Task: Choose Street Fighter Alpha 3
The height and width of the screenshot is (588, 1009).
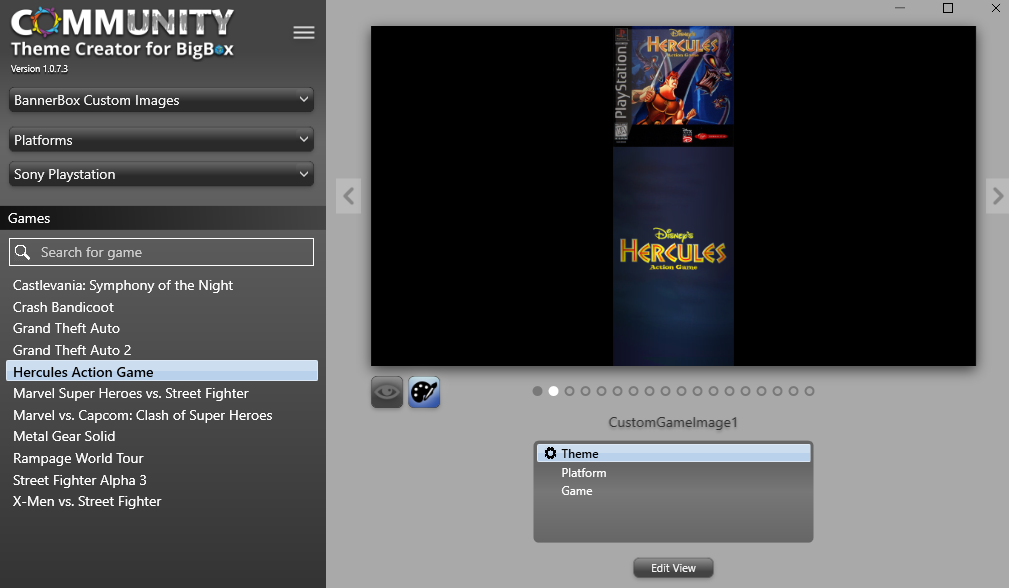Action: [80, 480]
